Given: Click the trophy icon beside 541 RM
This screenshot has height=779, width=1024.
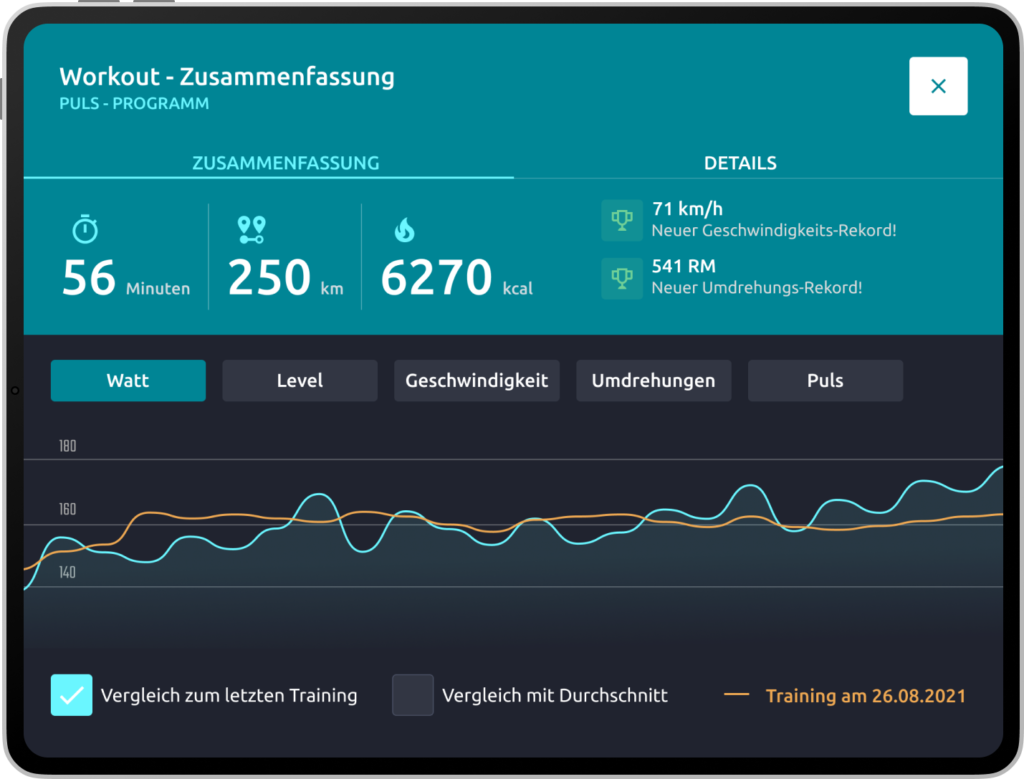Looking at the screenshot, I should (x=622, y=278).
